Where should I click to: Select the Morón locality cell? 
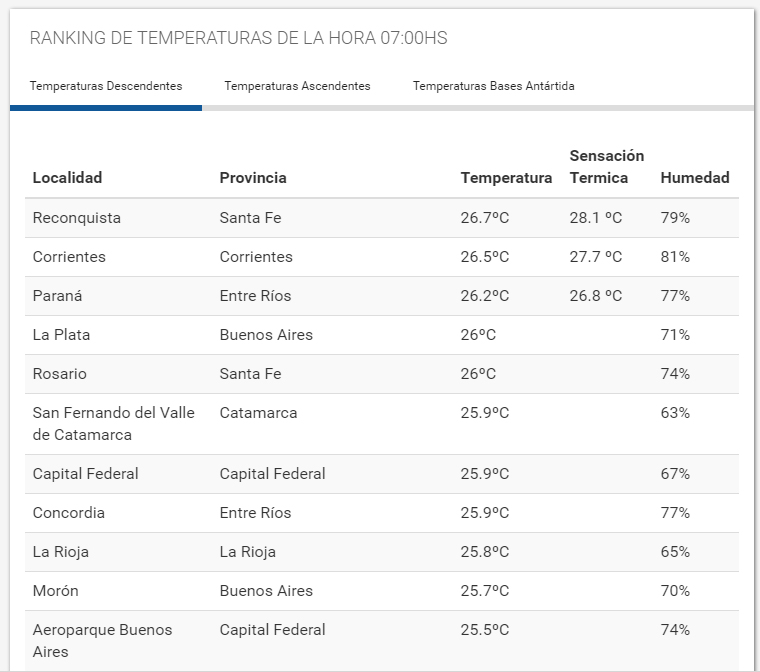click(x=55, y=591)
